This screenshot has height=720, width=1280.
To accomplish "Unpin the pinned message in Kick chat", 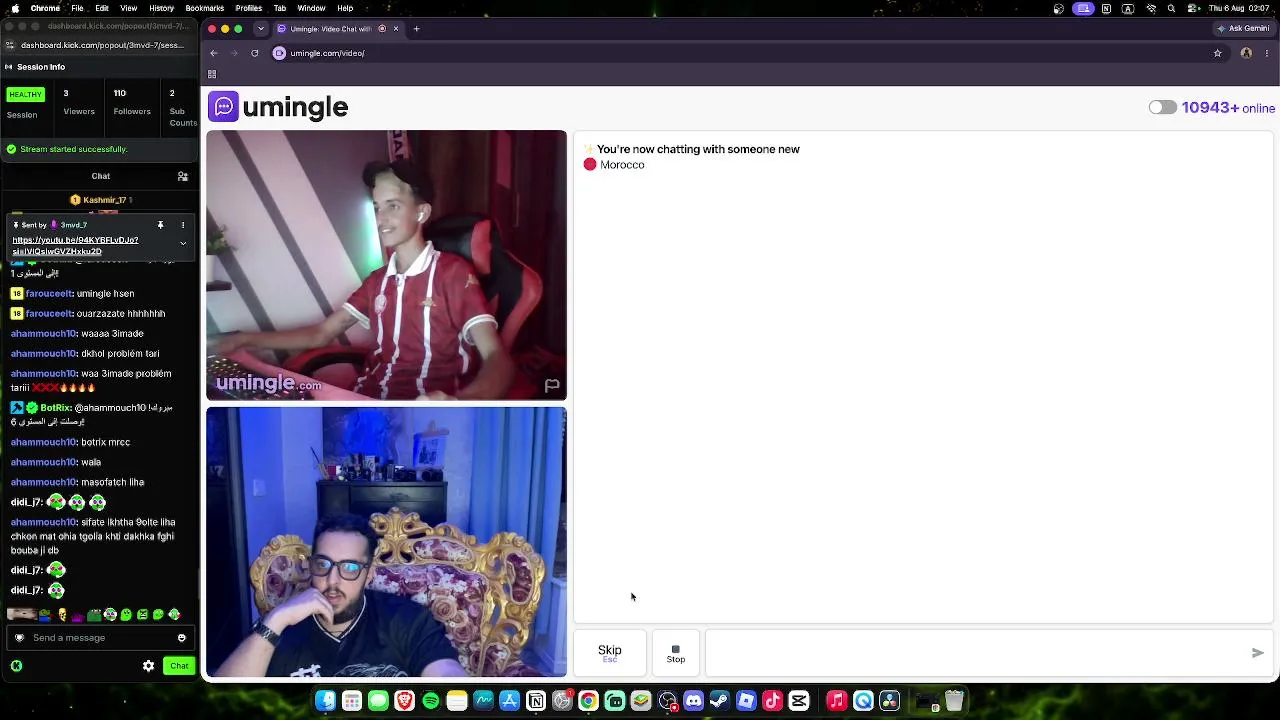I will pos(160,225).
